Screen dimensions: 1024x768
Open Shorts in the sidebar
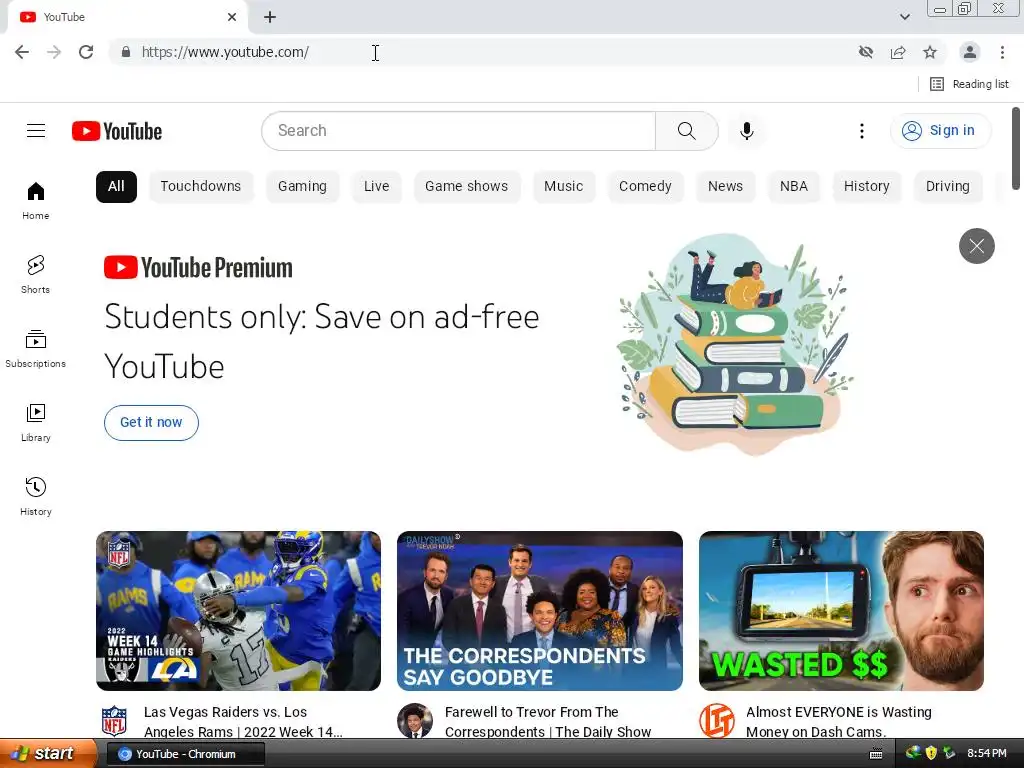tap(35, 274)
